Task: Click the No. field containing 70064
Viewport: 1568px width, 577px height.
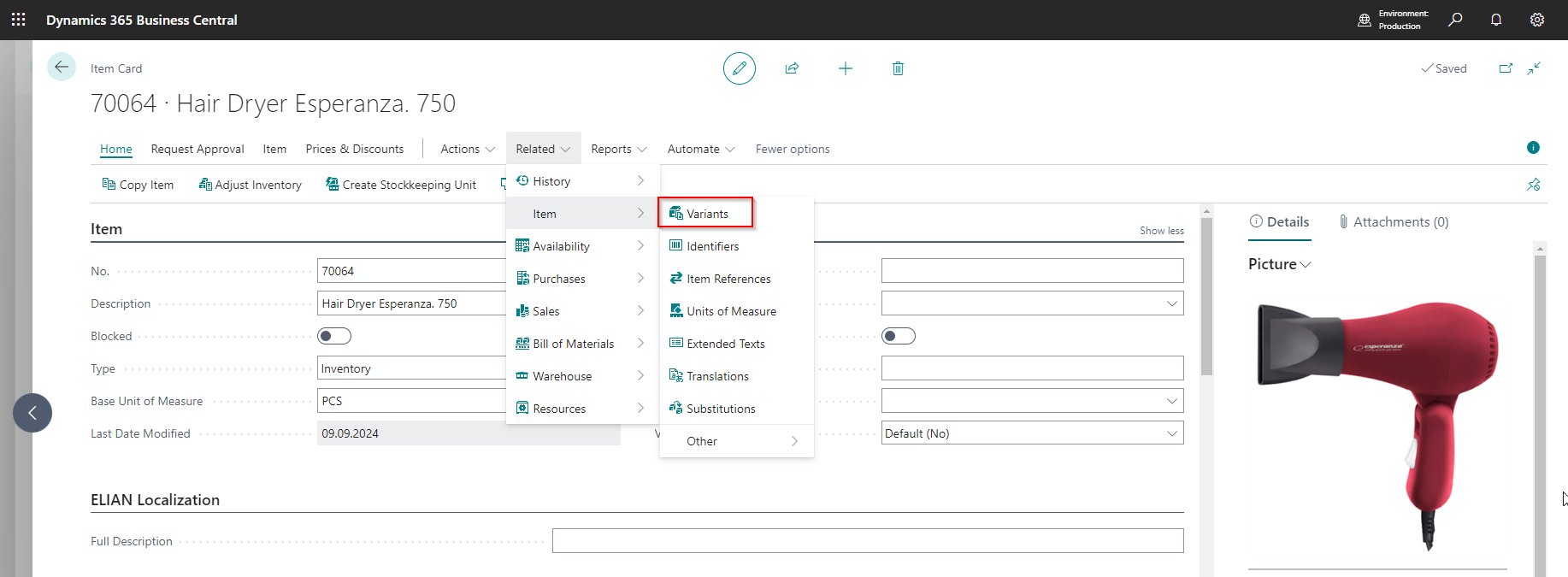Action: (x=411, y=271)
